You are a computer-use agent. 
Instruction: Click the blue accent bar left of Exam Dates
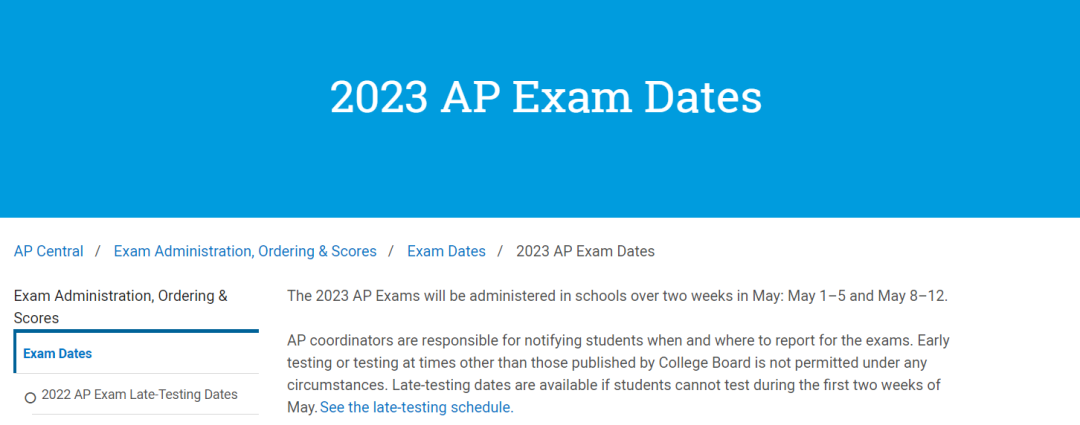(x=16, y=353)
